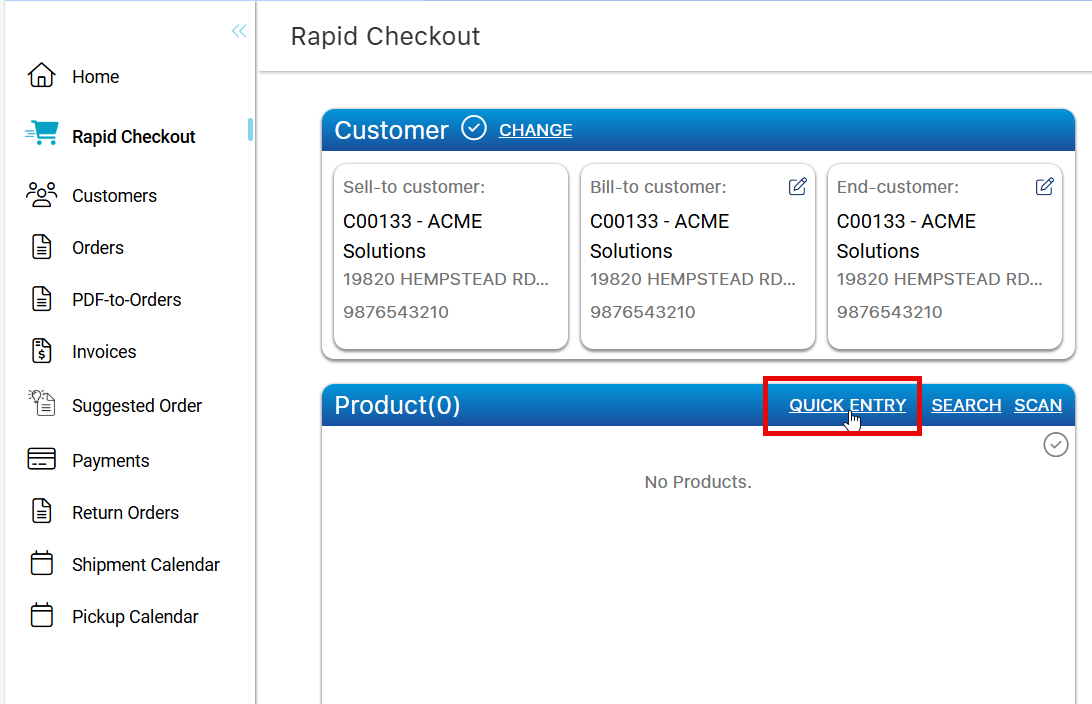Image resolution: width=1092 pixels, height=704 pixels.
Task: Open QUICK ENTRY for products
Action: (x=847, y=405)
